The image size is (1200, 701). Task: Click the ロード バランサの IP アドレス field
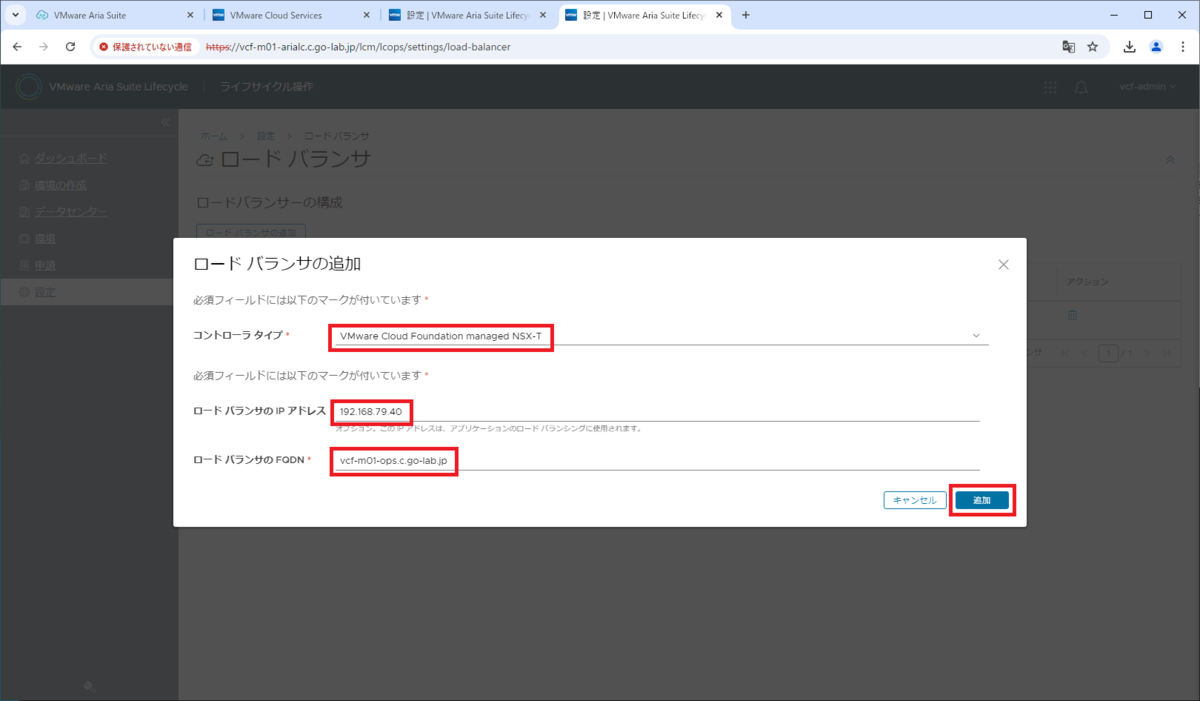click(657, 411)
